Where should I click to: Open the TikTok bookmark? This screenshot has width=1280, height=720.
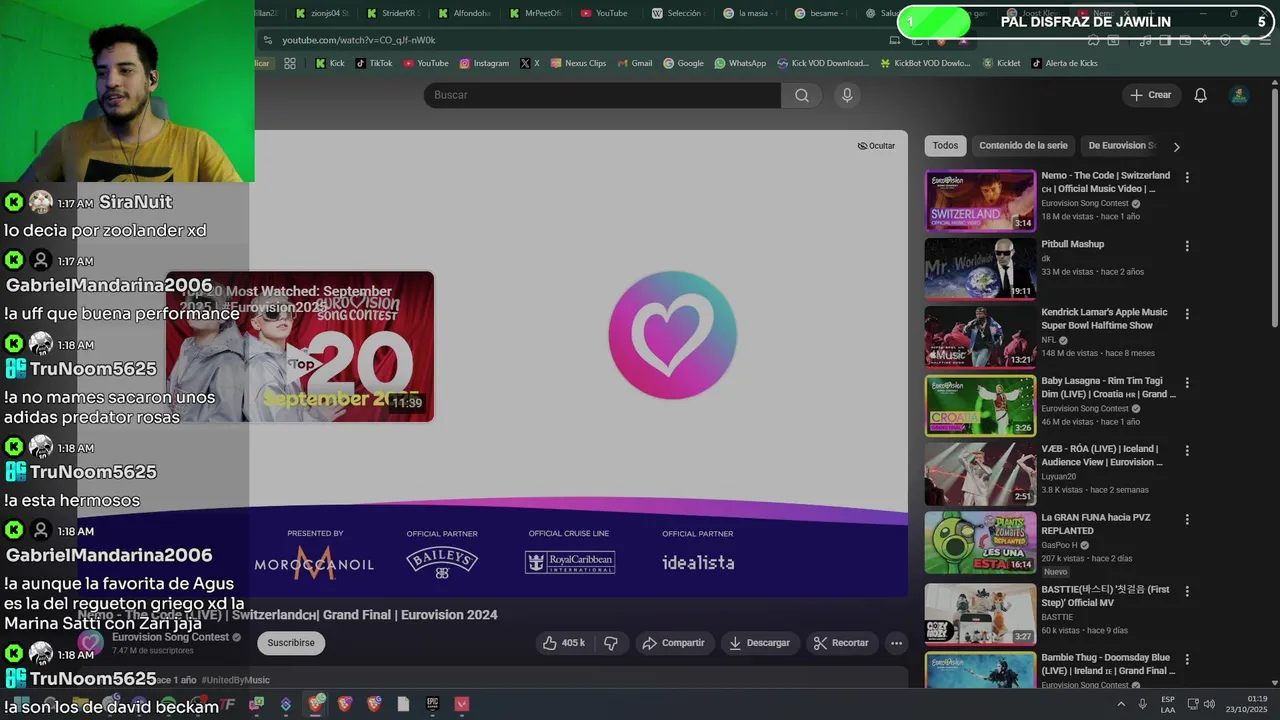(x=374, y=63)
